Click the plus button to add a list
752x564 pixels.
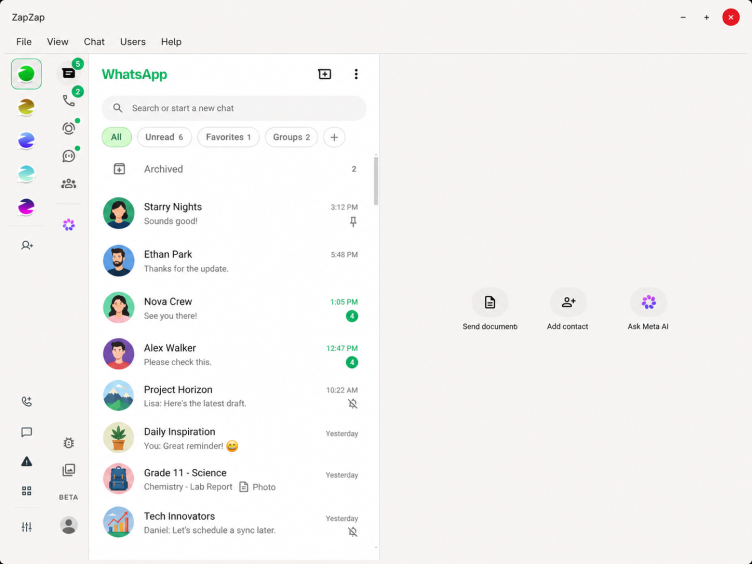(334, 137)
